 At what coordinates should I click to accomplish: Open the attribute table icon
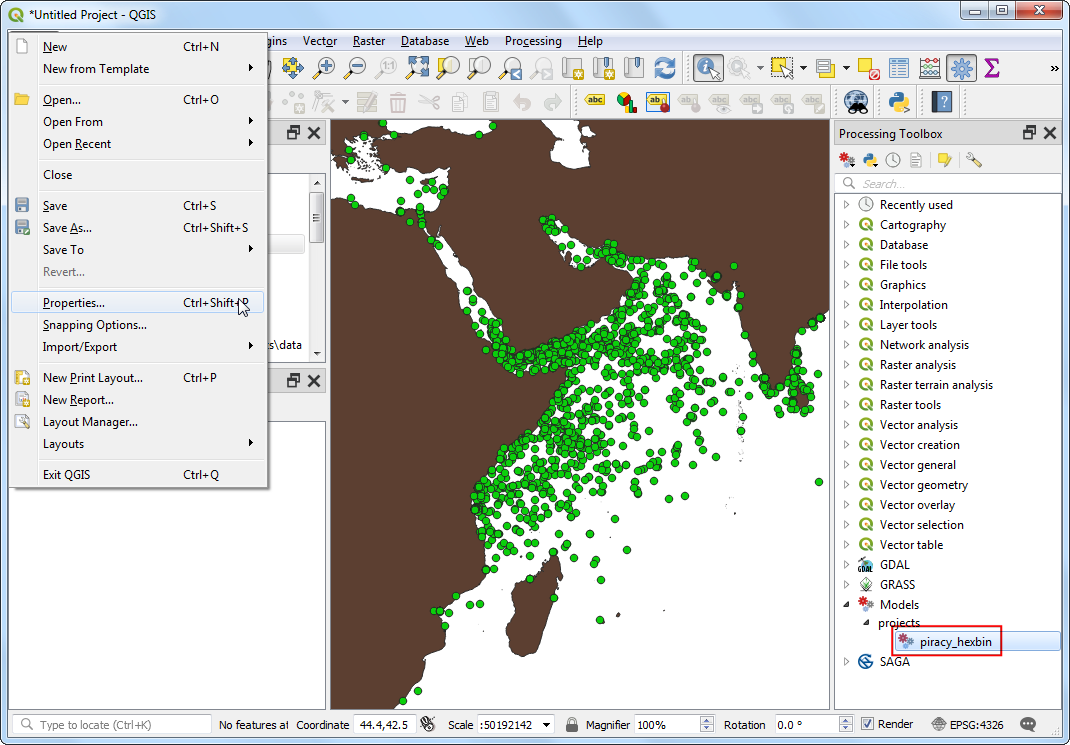coord(899,68)
